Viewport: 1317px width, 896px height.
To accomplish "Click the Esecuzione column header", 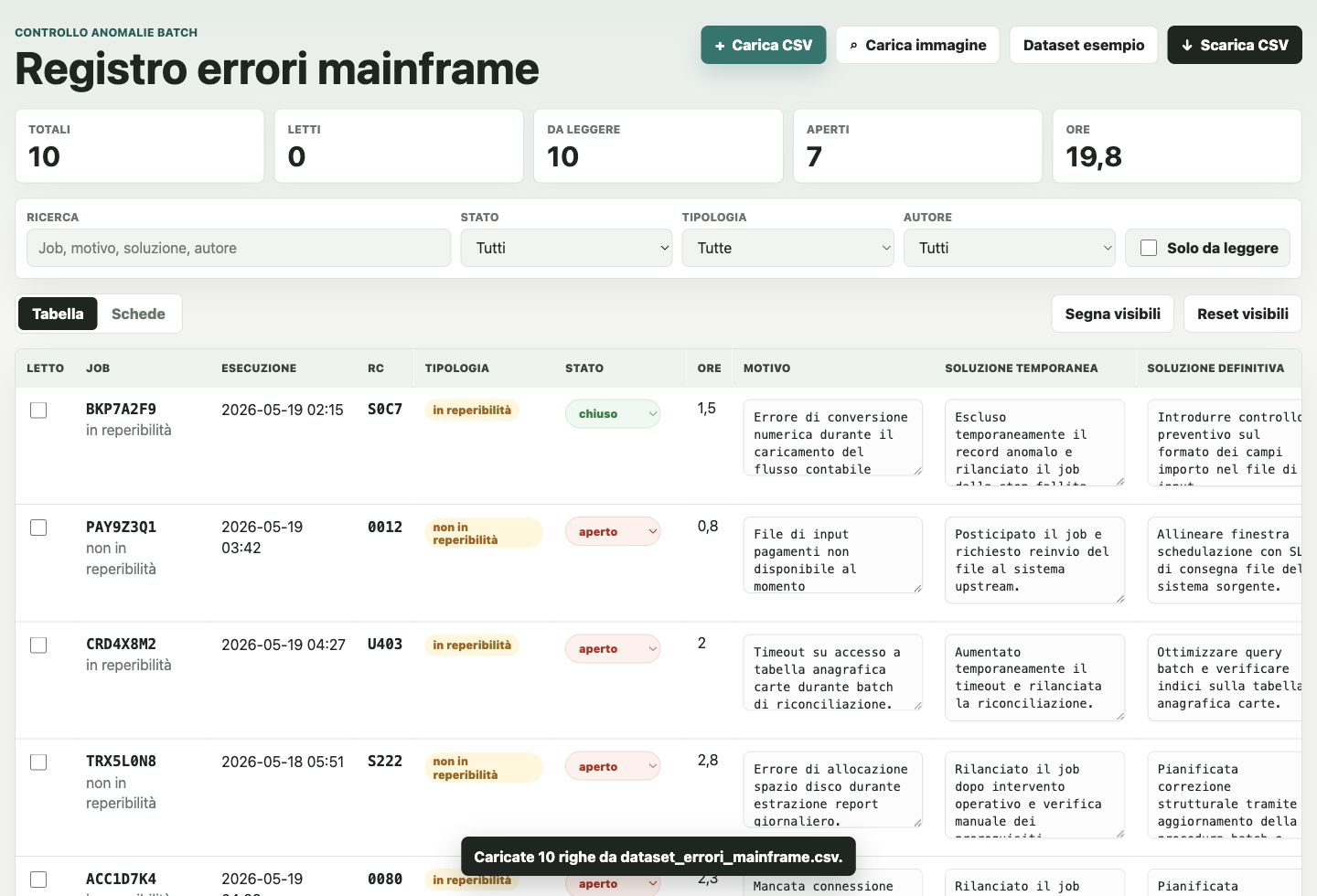I will pos(259,368).
